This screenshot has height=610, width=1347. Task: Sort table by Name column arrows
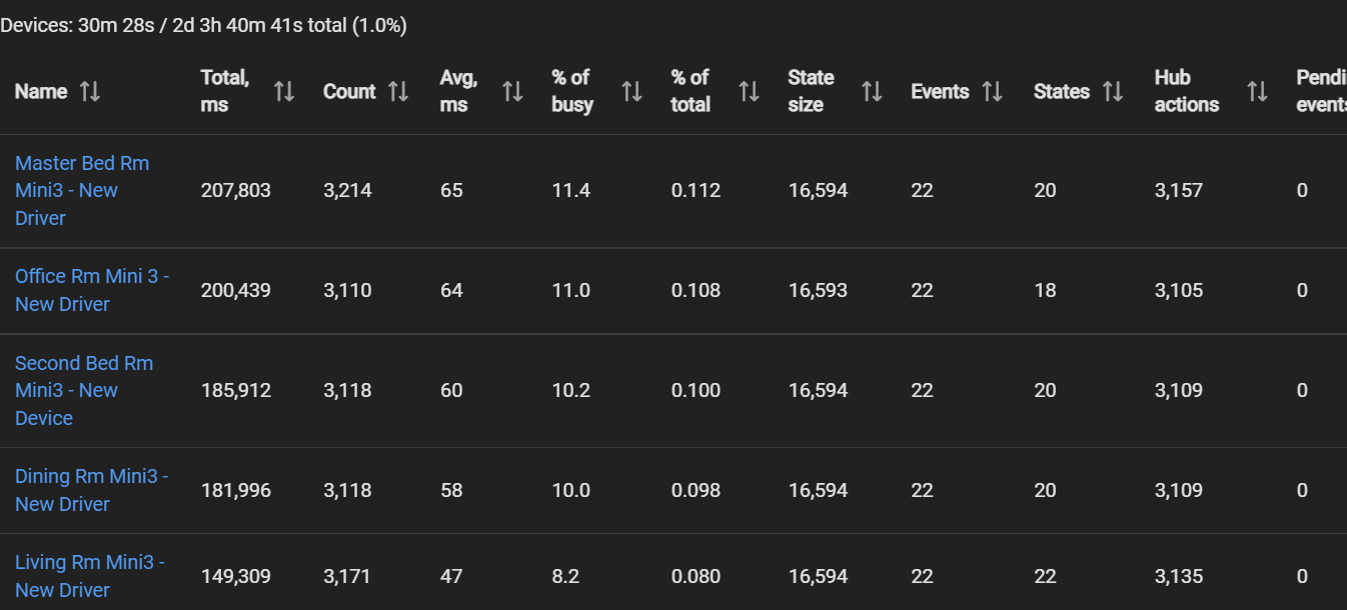coord(90,92)
